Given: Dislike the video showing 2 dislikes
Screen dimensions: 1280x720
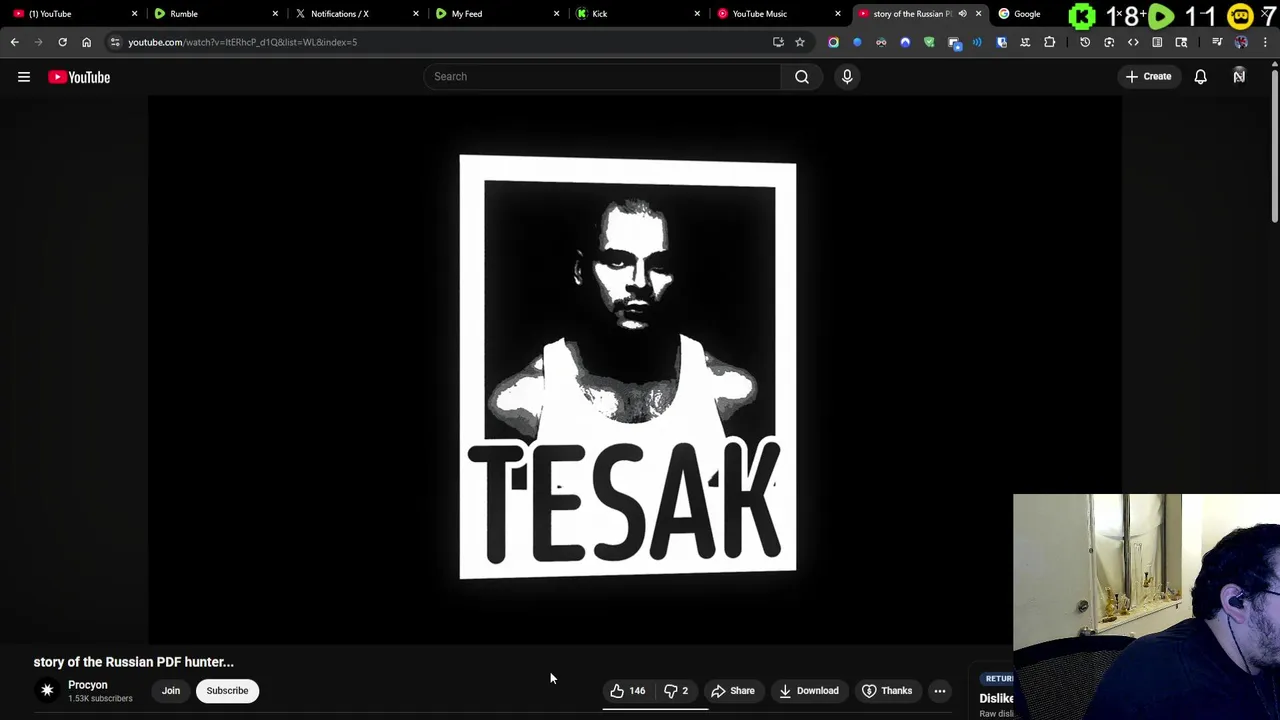Looking at the screenshot, I should [x=676, y=690].
